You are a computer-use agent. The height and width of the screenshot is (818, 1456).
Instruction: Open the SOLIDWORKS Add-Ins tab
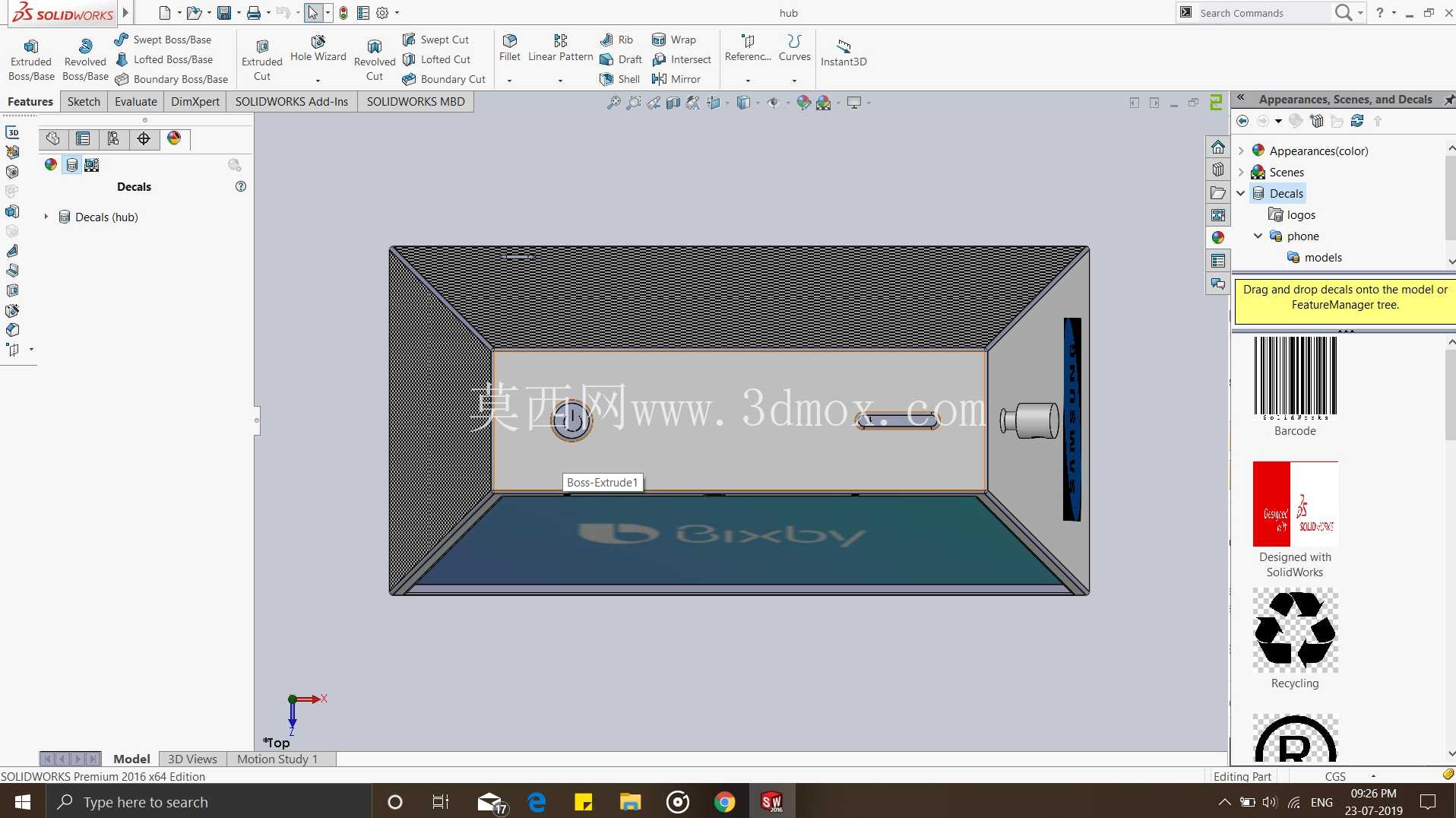[292, 102]
